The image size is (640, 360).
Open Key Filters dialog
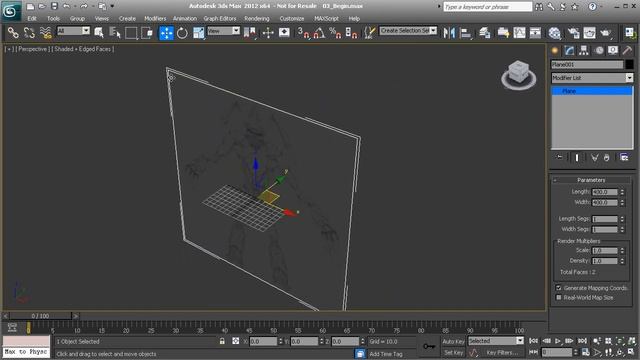pos(502,352)
